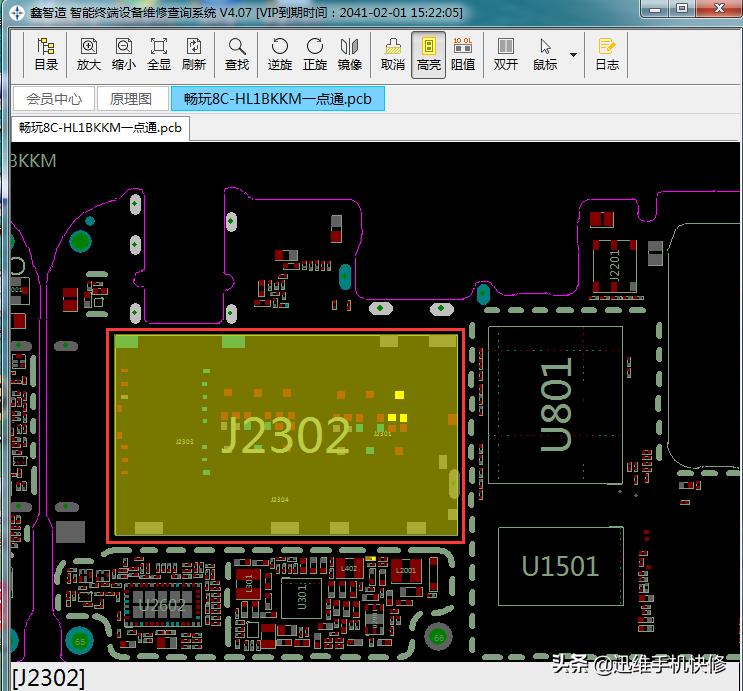Click the U801 chip on board
Viewport: 743px width, 691px height.
(556, 406)
